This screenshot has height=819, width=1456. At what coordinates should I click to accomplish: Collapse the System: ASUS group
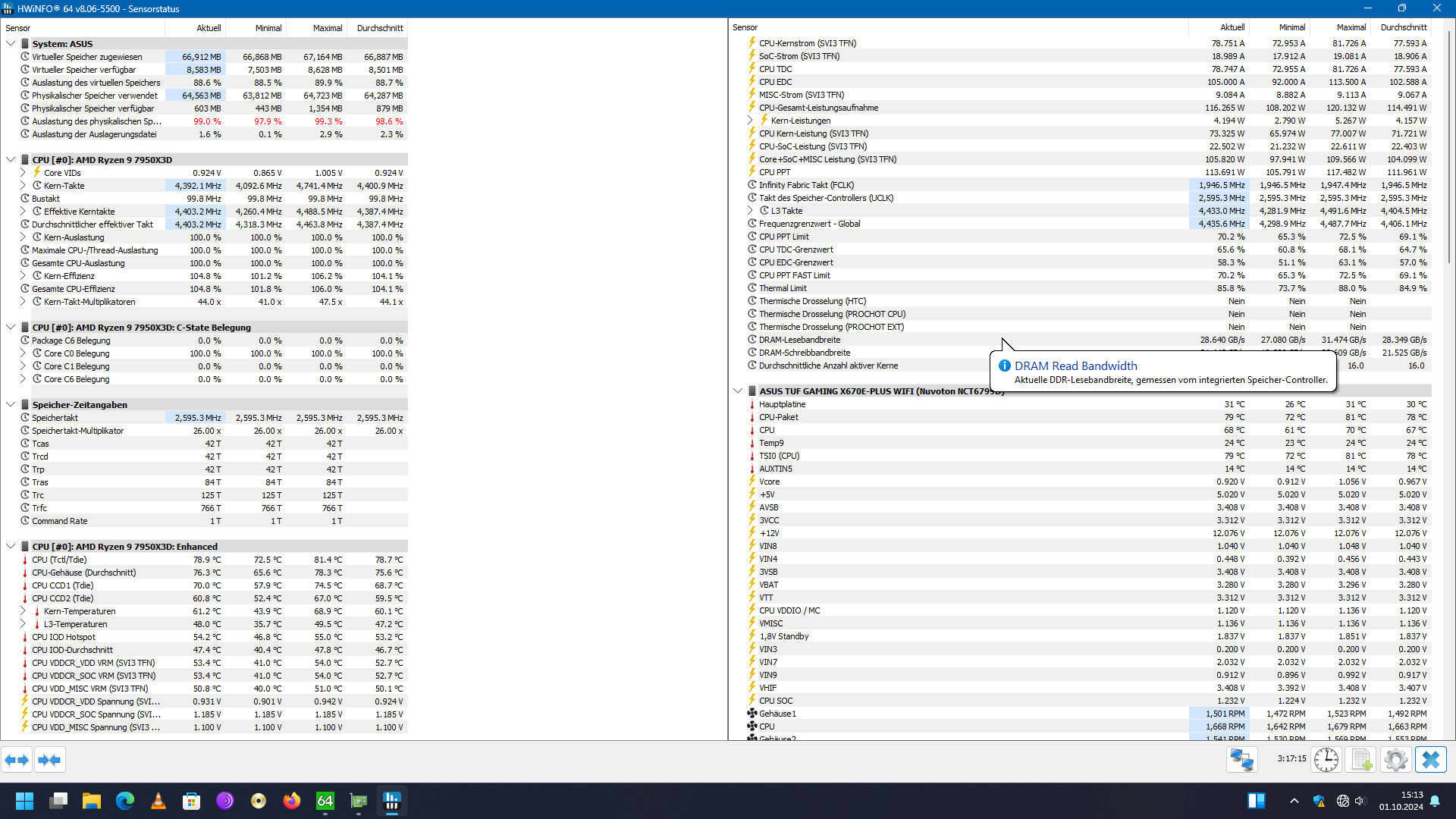point(11,44)
